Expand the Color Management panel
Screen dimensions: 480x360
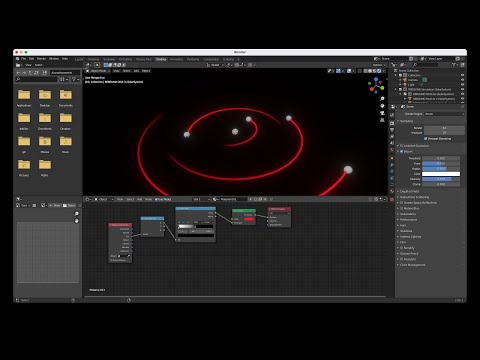pos(413,265)
